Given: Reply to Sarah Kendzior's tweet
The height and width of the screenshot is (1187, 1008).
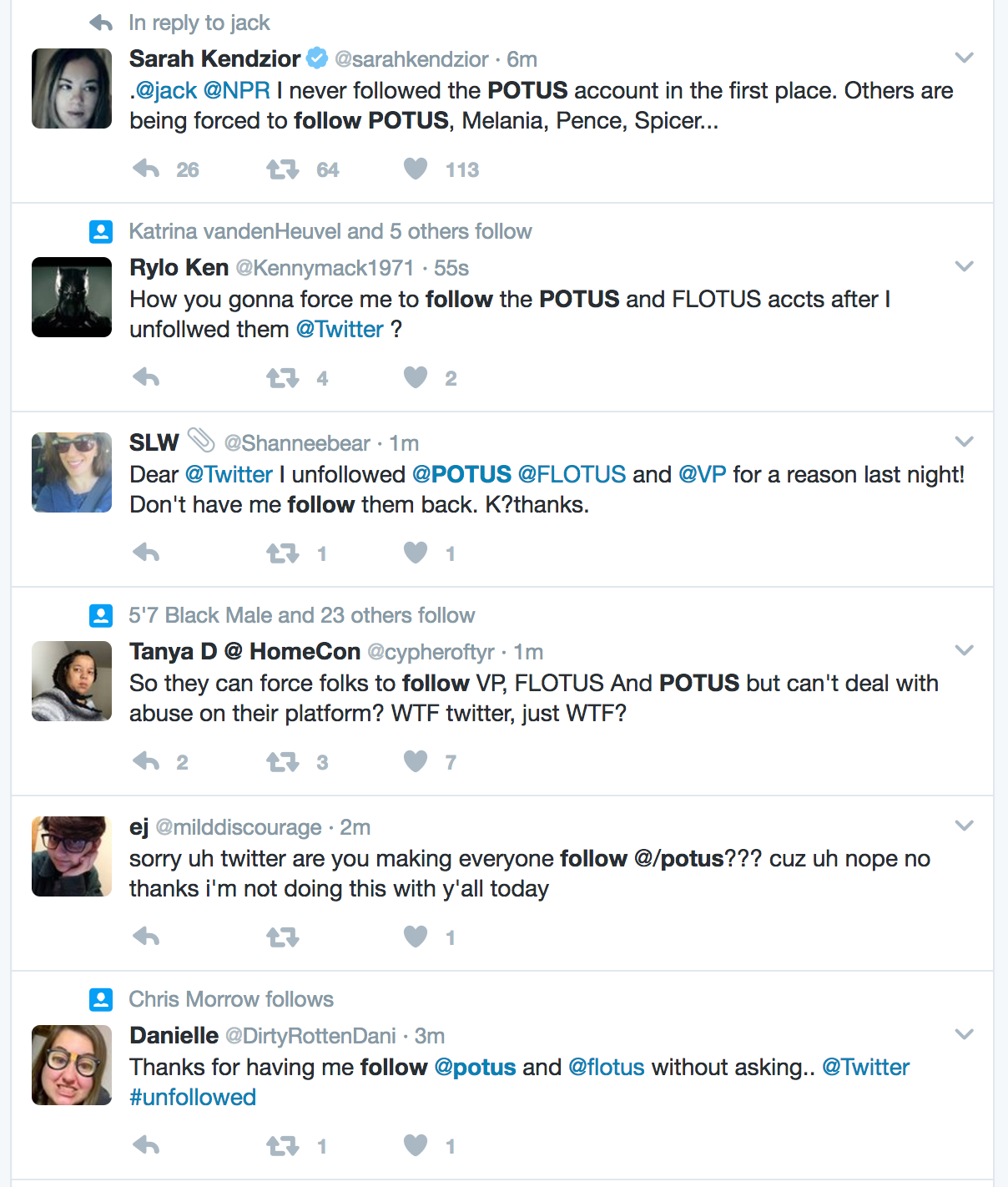Looking at the screenshot, I should click(146, 169).
